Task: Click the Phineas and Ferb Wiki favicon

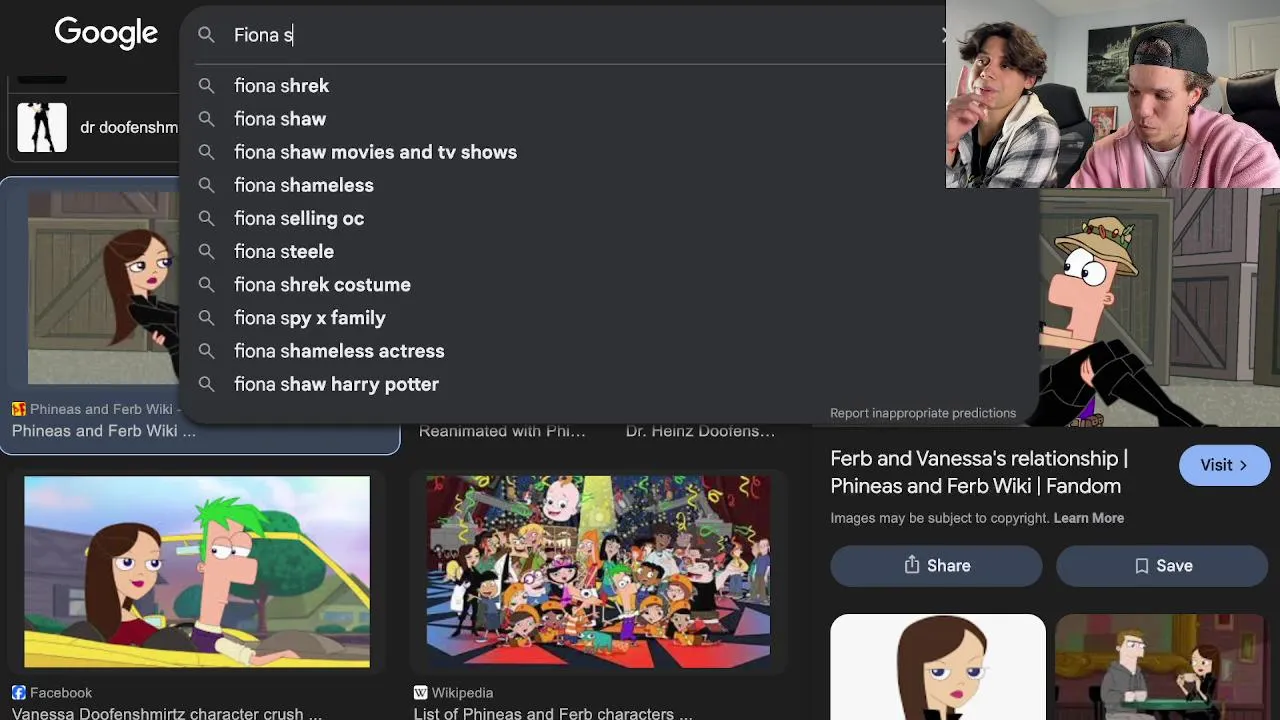Action: [x=19, y=409]
